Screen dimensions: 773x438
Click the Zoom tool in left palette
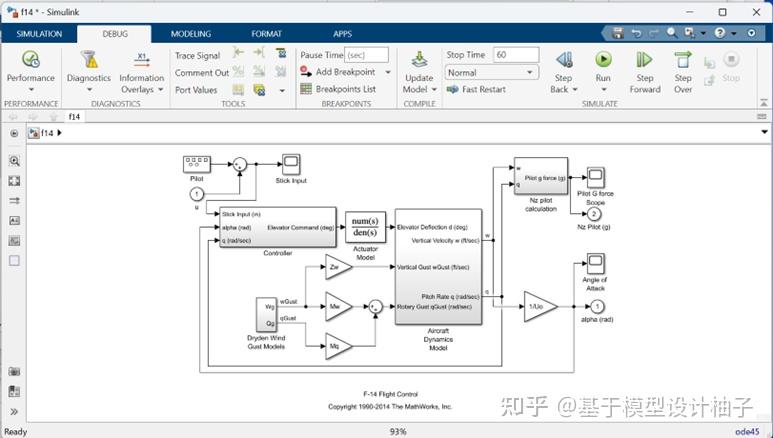click(x=14, y=161)
